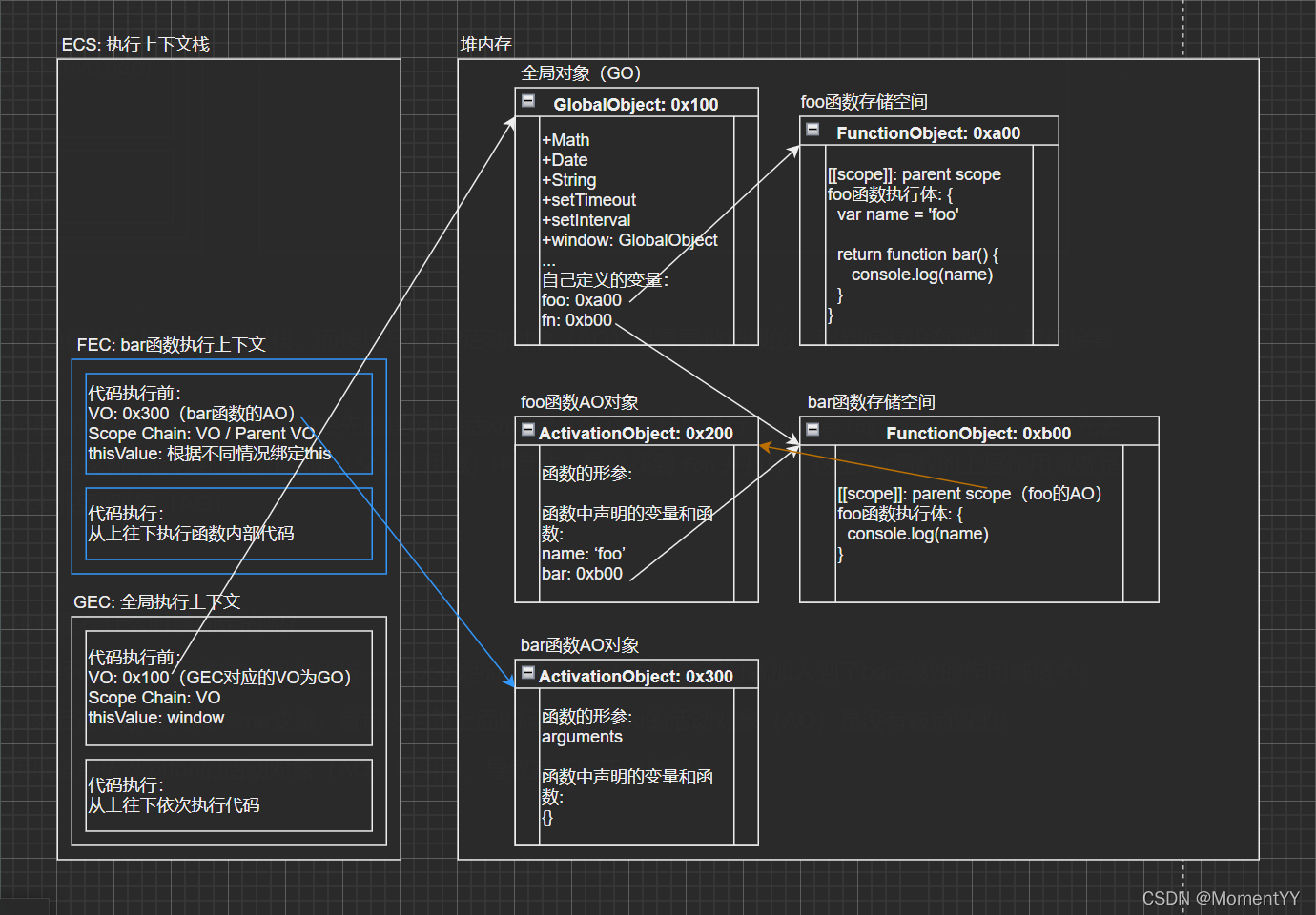Click 'thisValue: 根据不同情况绑定this' line
The height and width of the screenshot is (915, 1316).
210,454
